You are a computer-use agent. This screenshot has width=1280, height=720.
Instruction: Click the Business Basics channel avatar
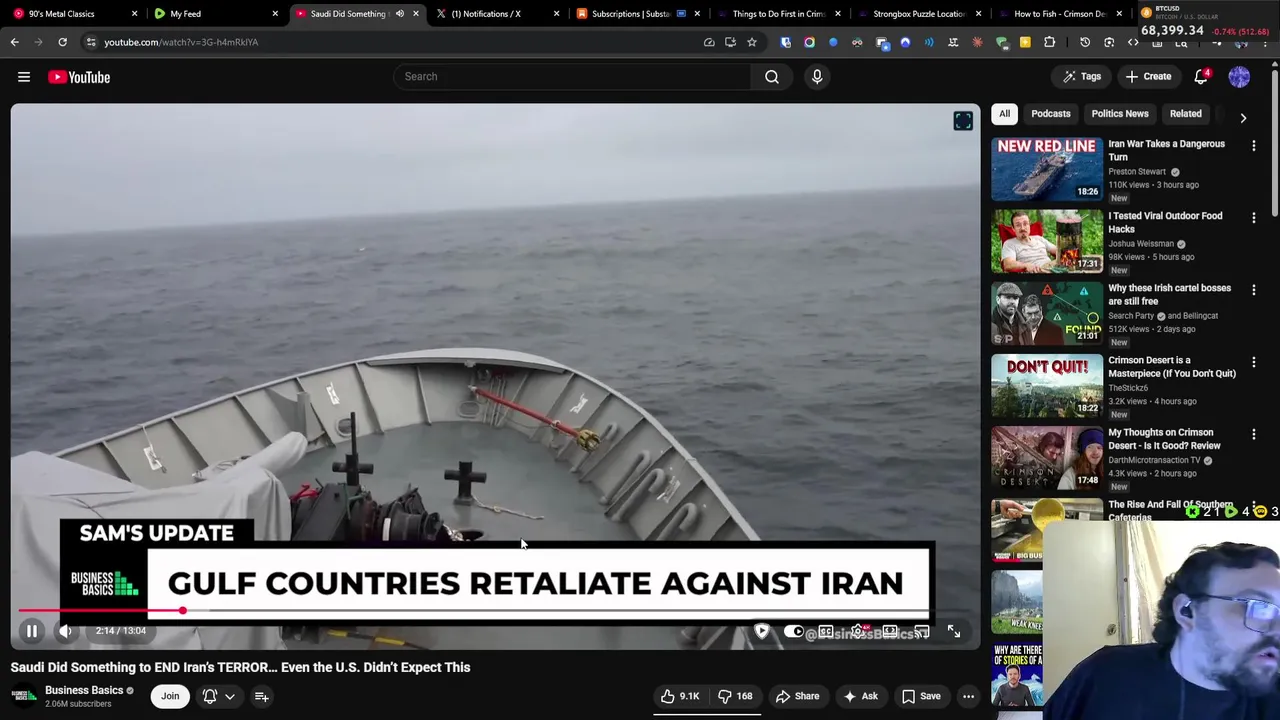click(x=24, y=696)
